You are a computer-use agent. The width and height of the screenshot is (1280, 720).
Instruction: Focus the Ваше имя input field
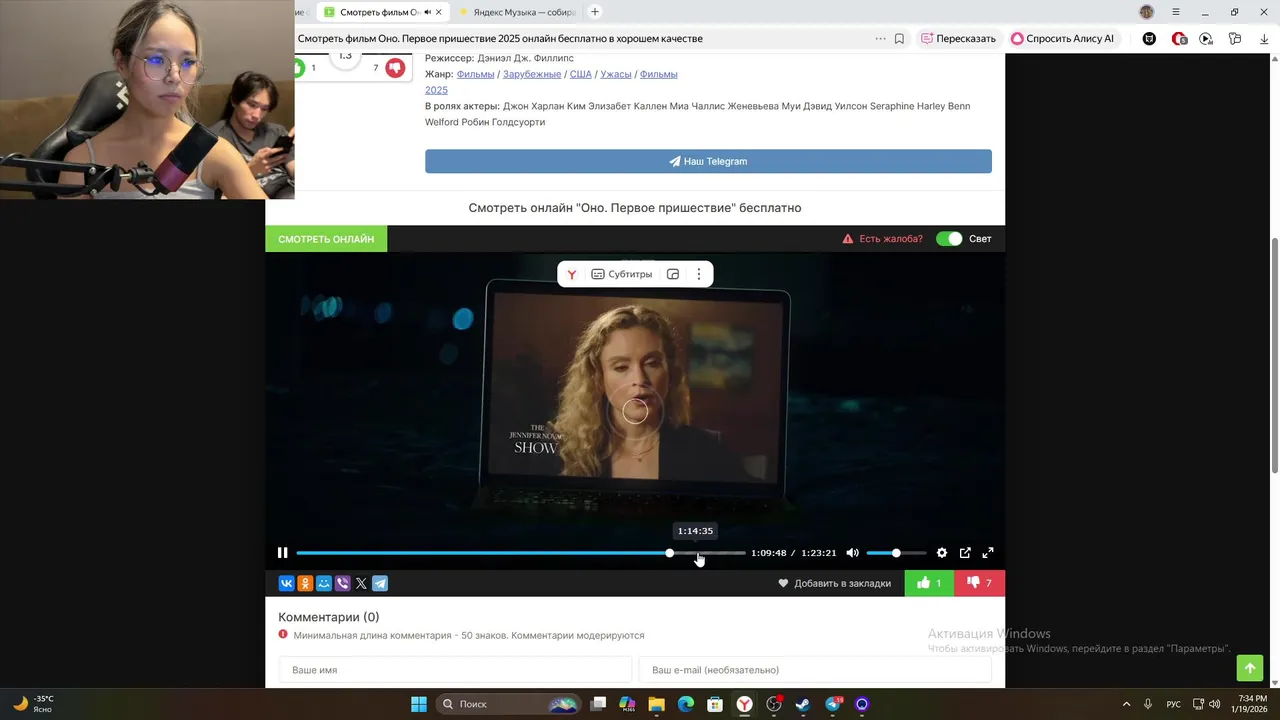[455, 670]
